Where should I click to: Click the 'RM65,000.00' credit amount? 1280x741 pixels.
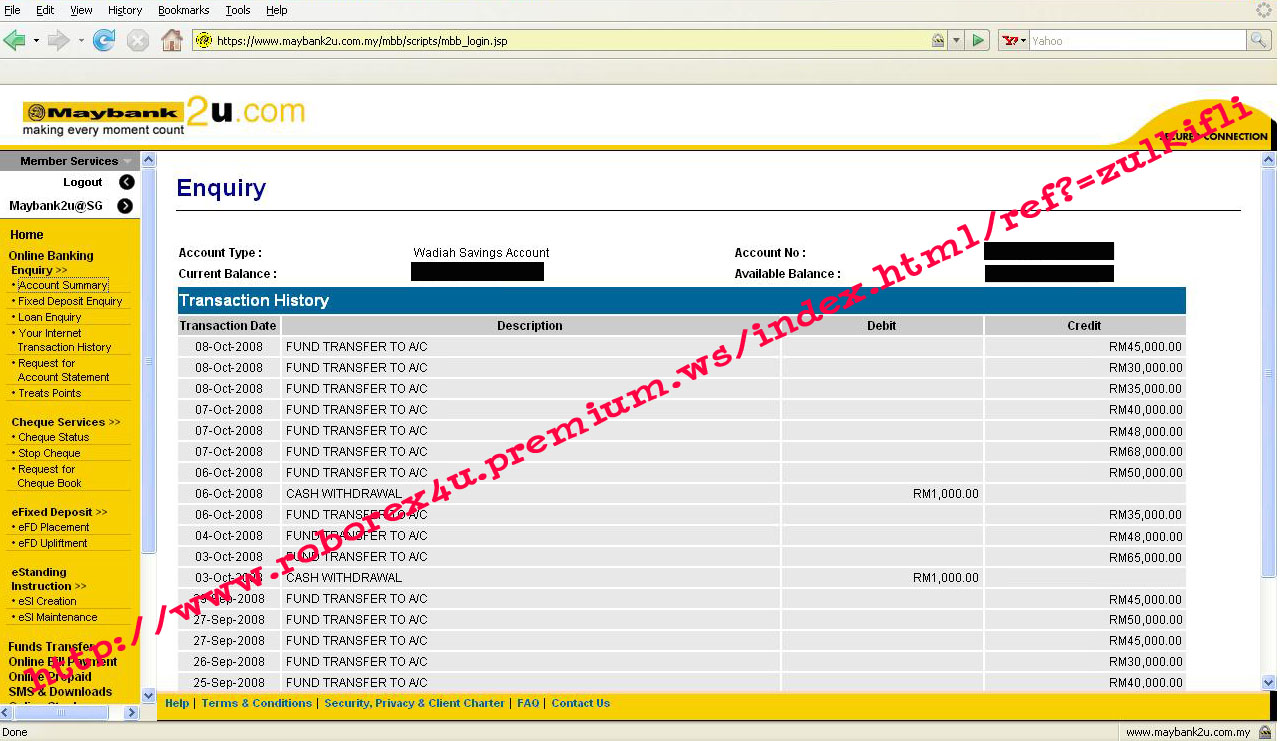tap(1145, 557)
